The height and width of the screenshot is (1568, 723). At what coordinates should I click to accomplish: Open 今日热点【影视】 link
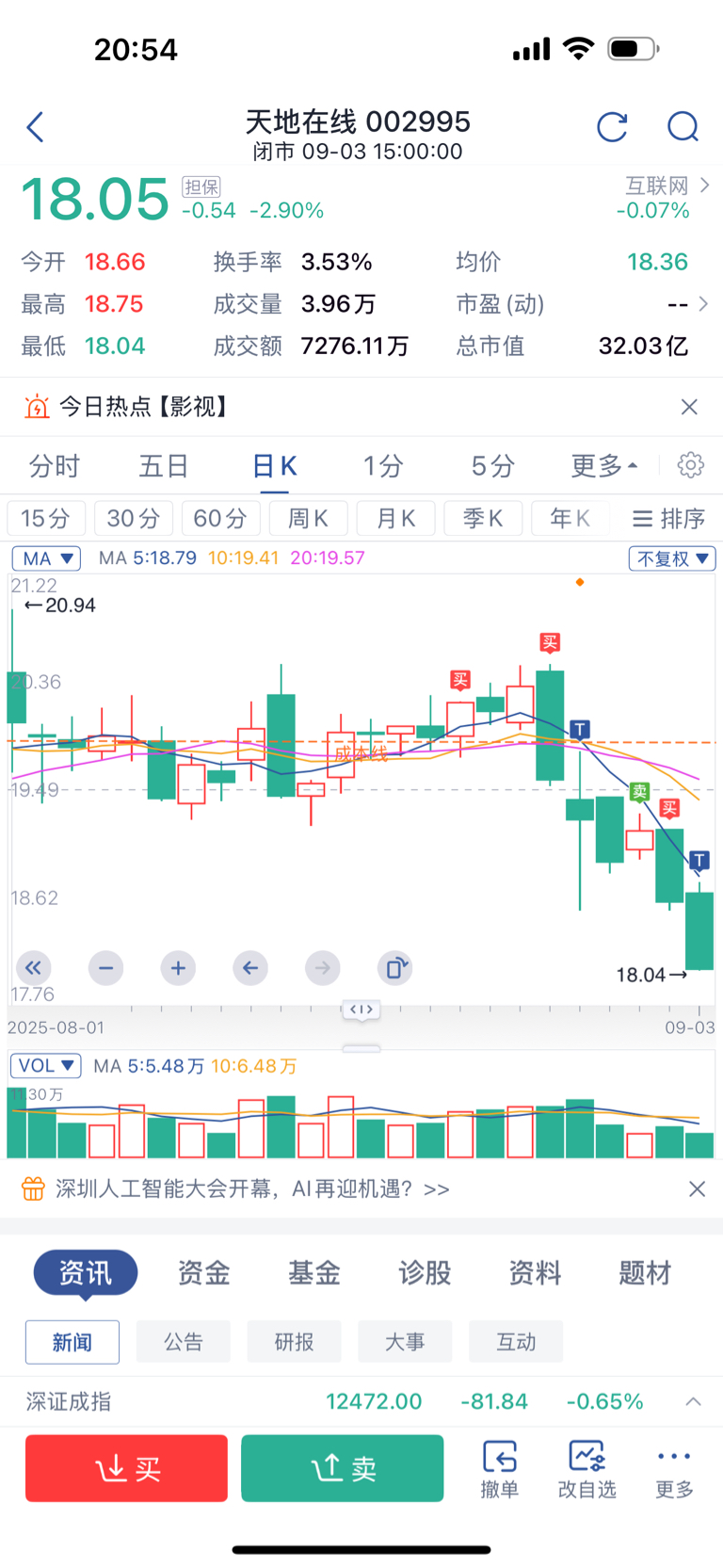coord(144,407)
